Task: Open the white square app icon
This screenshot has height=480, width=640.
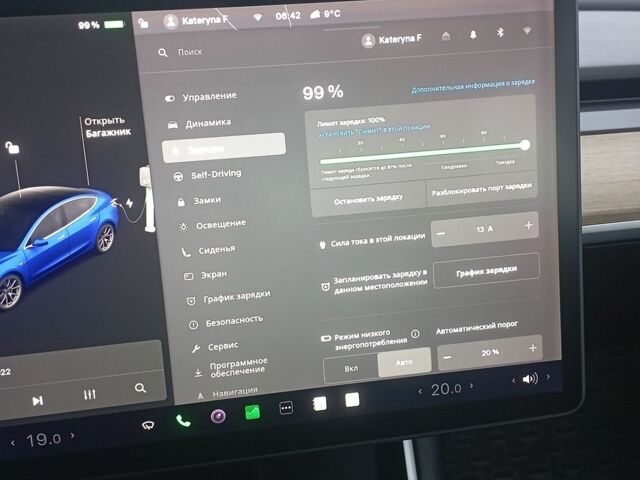Action: (x=352, y=400)
